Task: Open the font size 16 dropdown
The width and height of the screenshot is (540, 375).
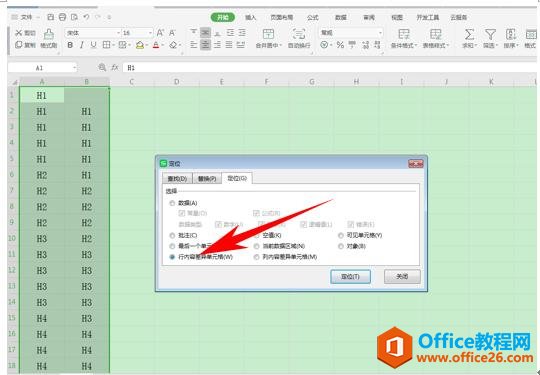Action: 150,33
